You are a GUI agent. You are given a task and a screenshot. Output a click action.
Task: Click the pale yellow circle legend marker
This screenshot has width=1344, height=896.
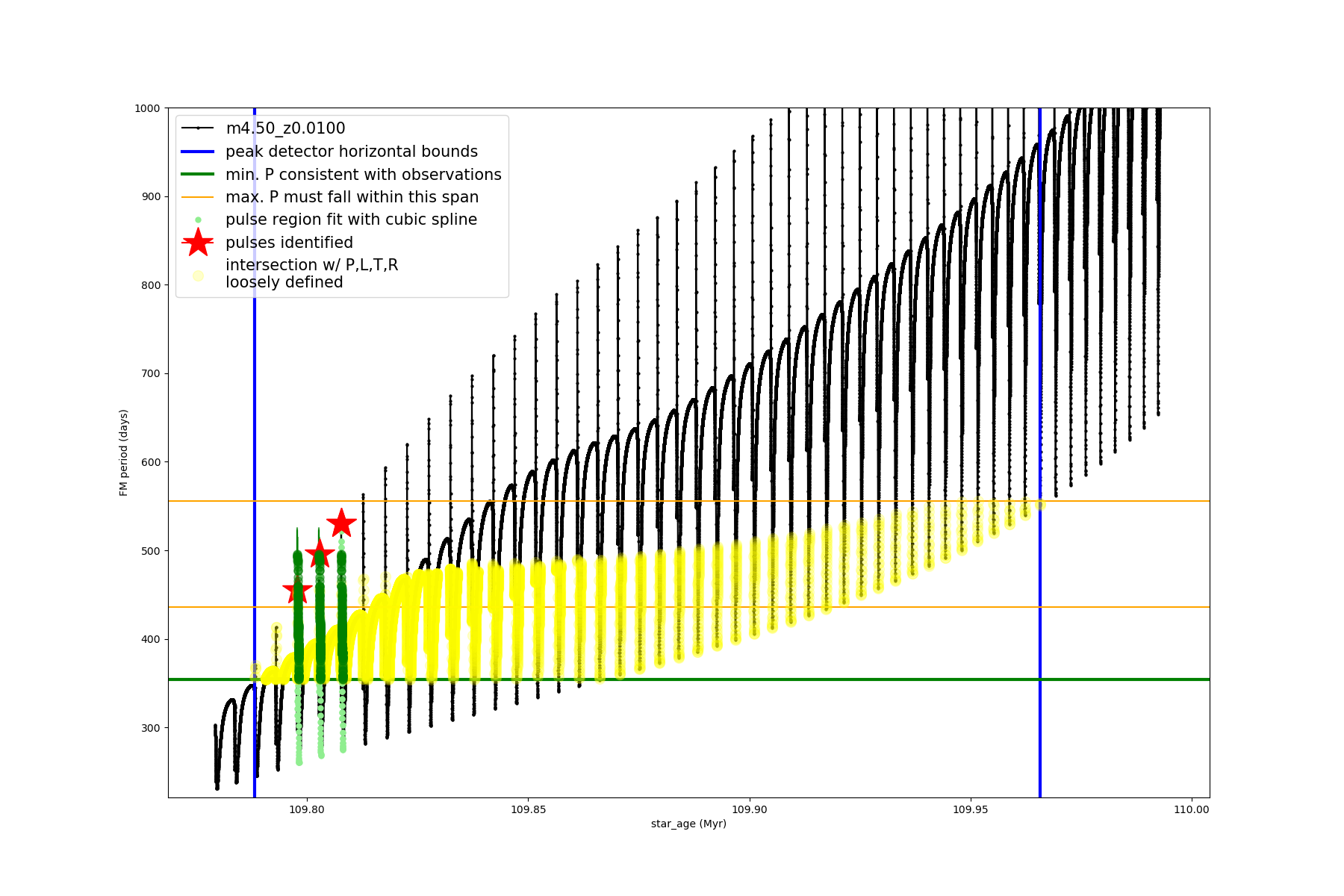click(x=198, y=276)
